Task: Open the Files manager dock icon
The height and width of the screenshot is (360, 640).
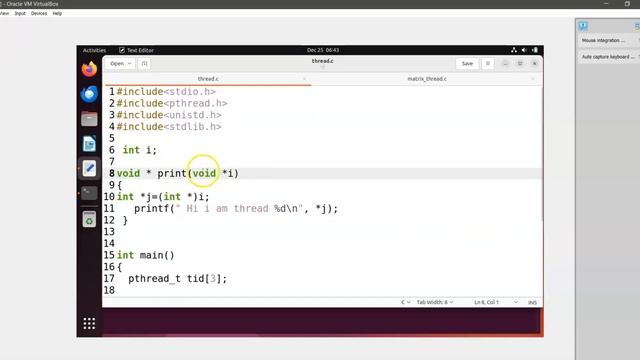Action: (x=89, y=119)
